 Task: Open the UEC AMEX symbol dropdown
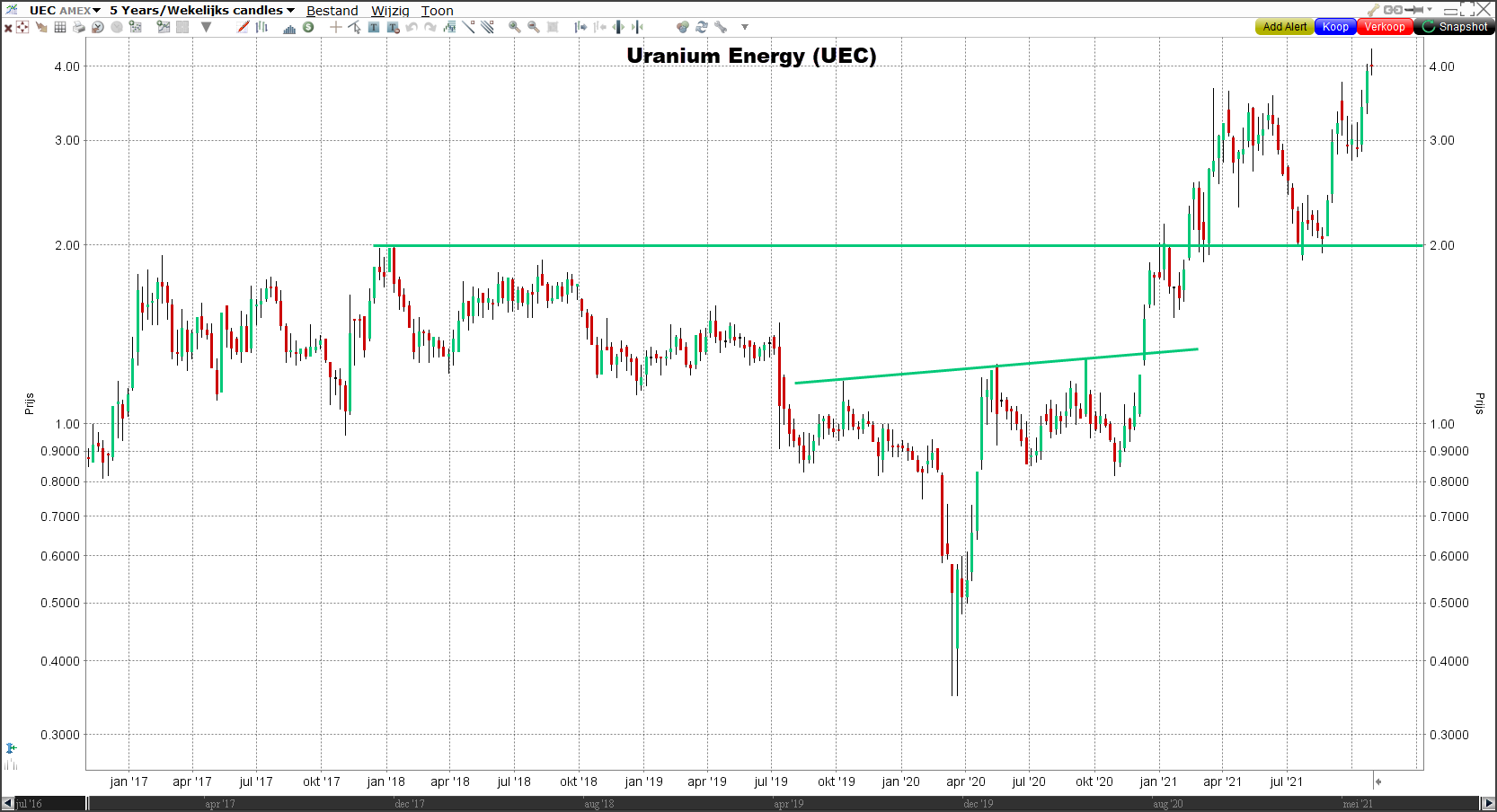[x=65, y=10]
